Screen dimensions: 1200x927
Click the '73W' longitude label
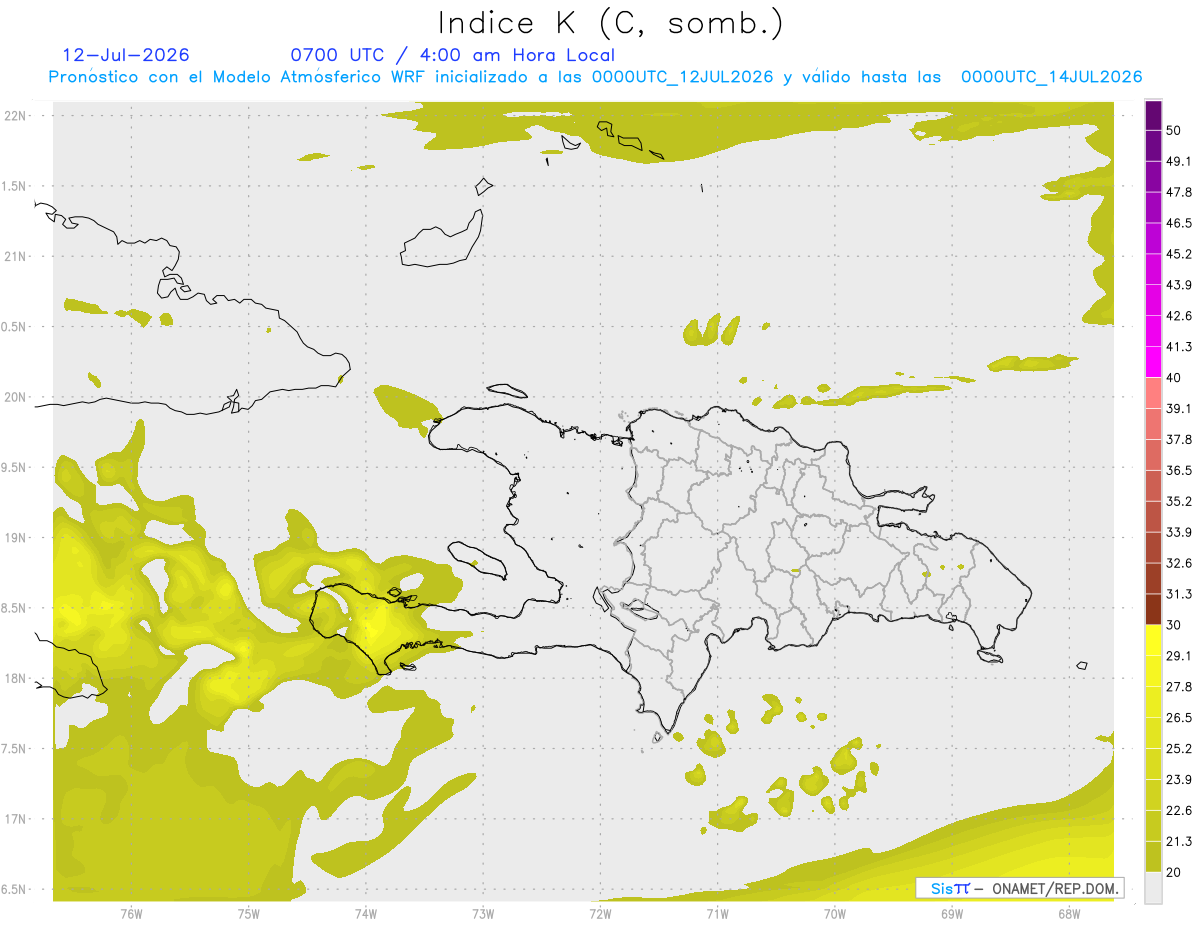[483, 913]
